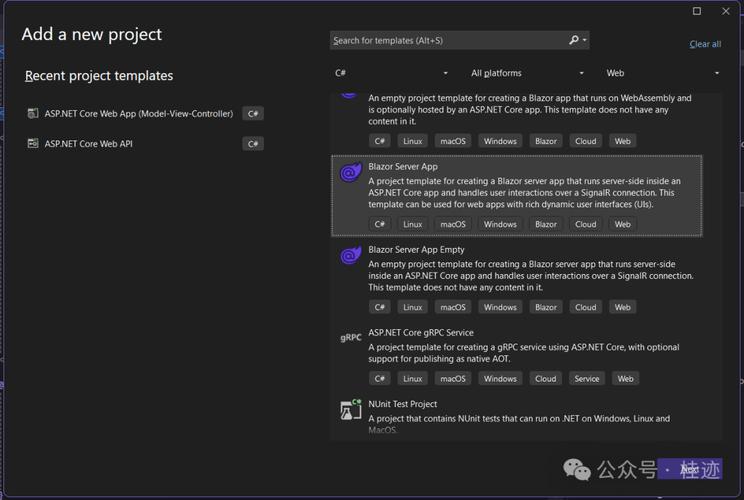744x500 pixels.
Task: Select the ASP.NET Core gRPC Service template
Action: pos(517,356)
